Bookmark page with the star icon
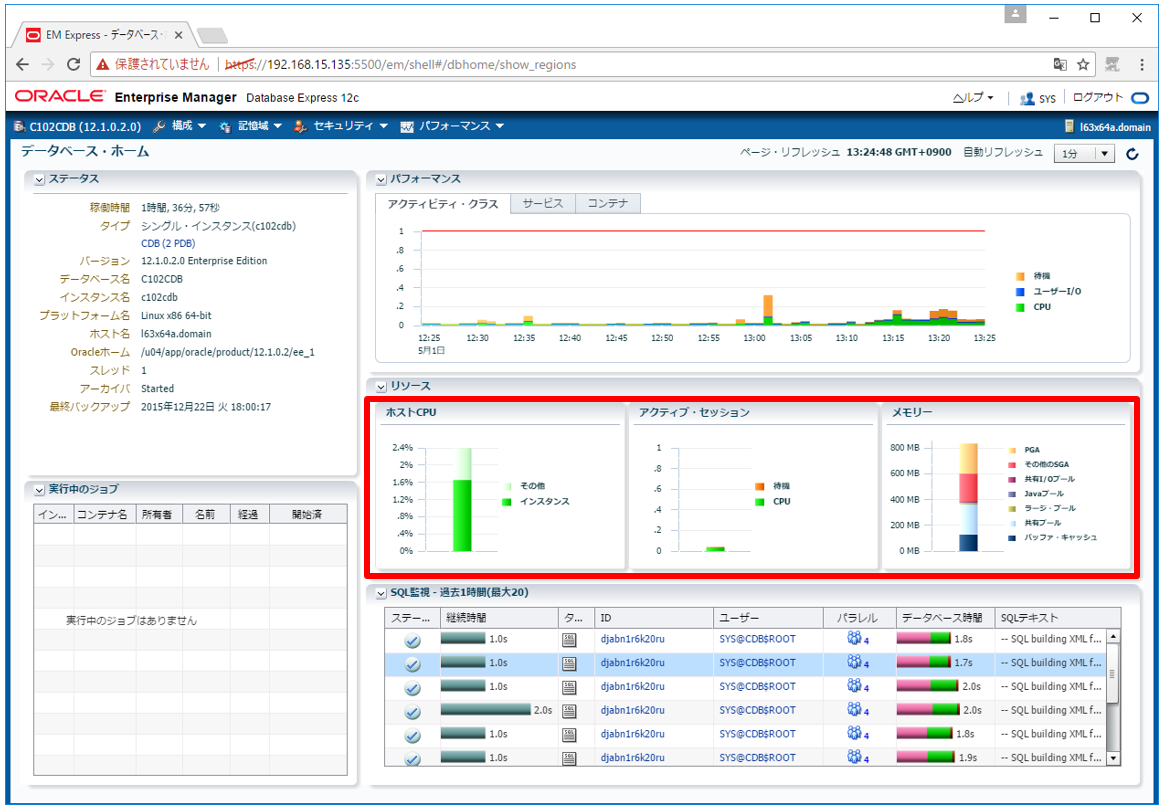 pyautogui.click(x=1083, y=64)
